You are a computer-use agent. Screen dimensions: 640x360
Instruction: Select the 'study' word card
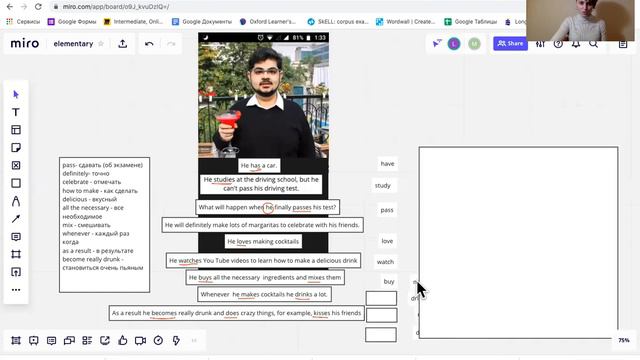point(383,186)
